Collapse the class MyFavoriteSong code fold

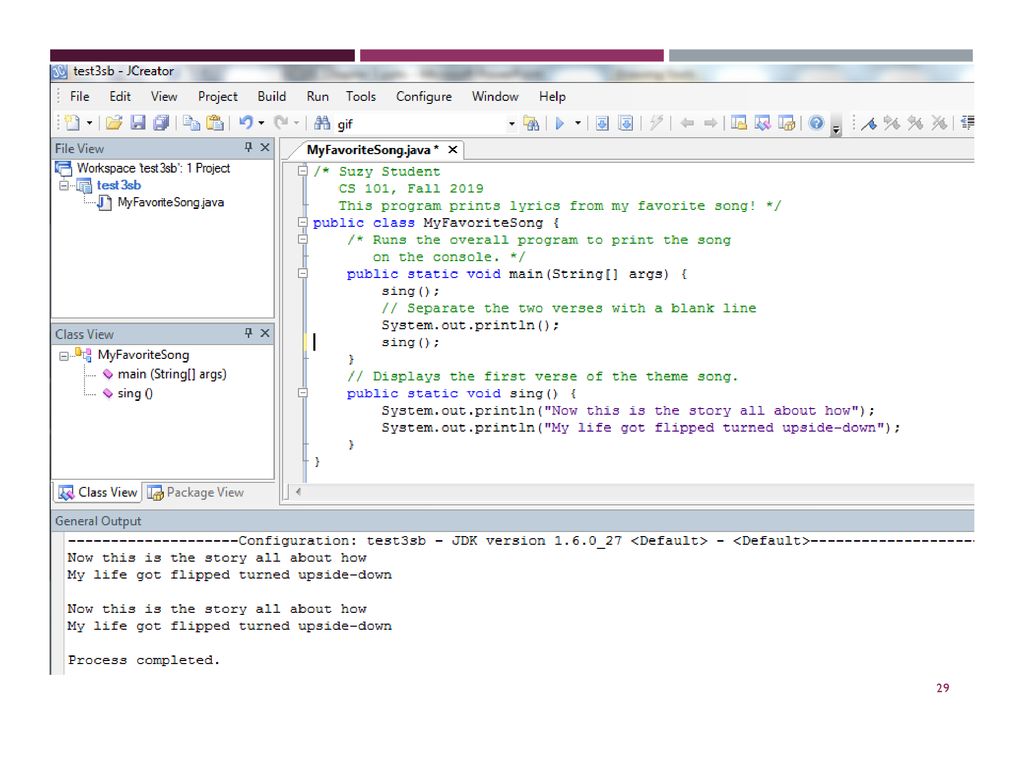pos(302,222)
